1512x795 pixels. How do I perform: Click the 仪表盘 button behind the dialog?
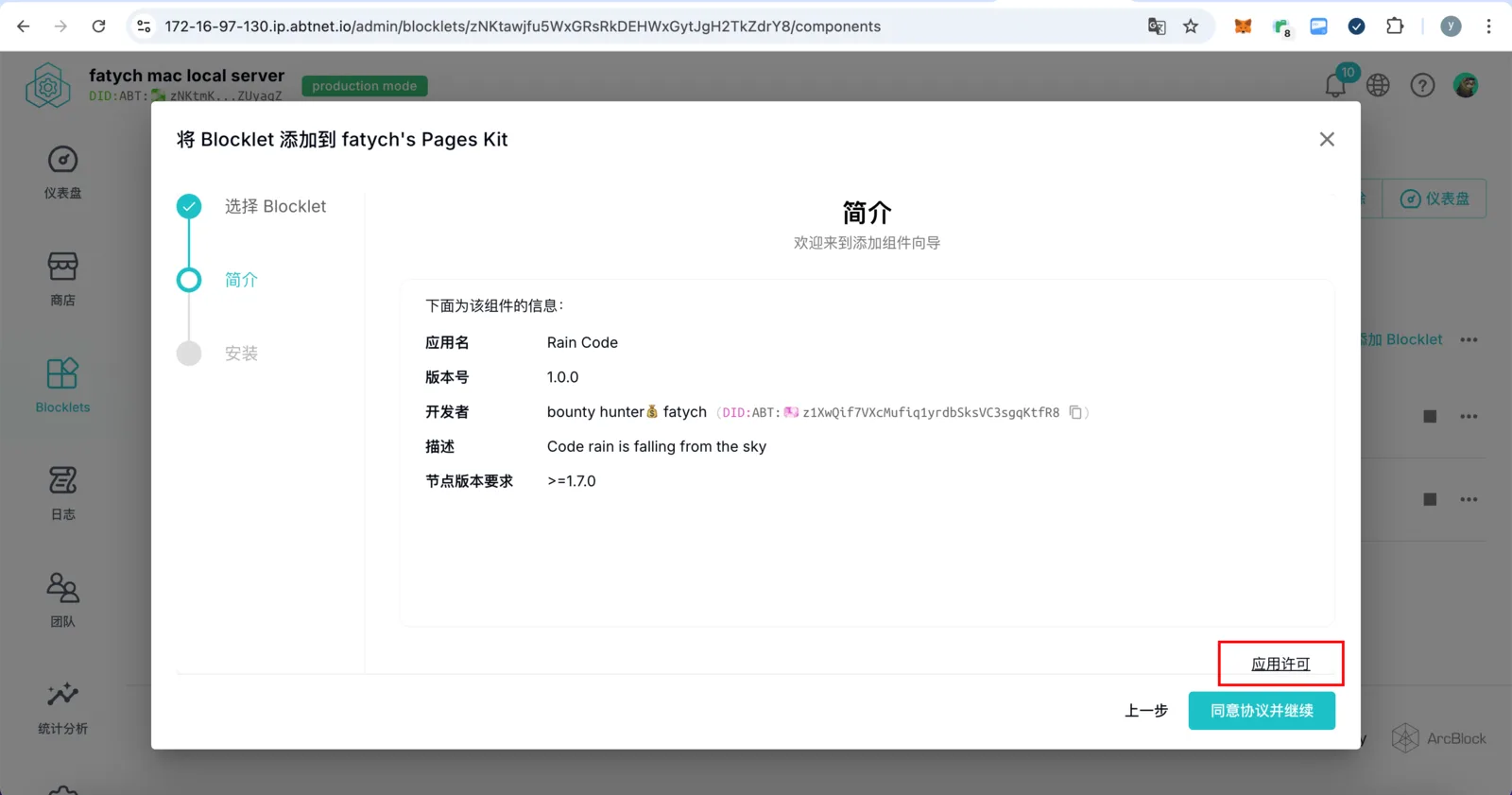coord(1435,199)
